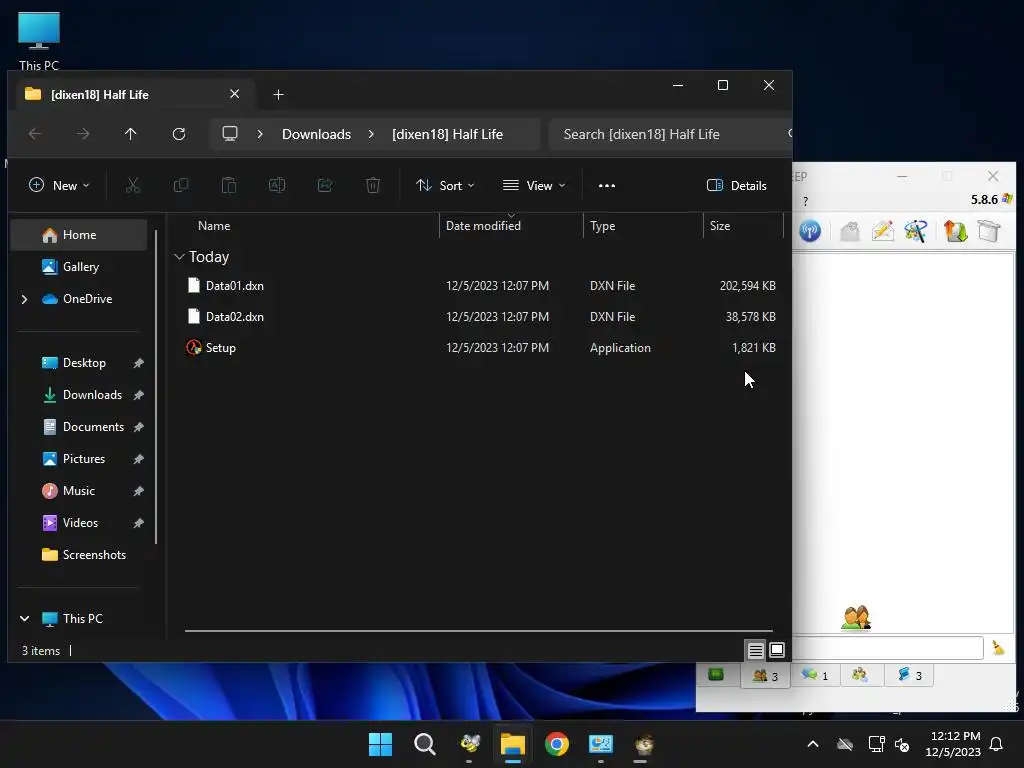The image size is (1024, 768).
Task: Click the broom clear icon in the background window
Action: (998, 647)
